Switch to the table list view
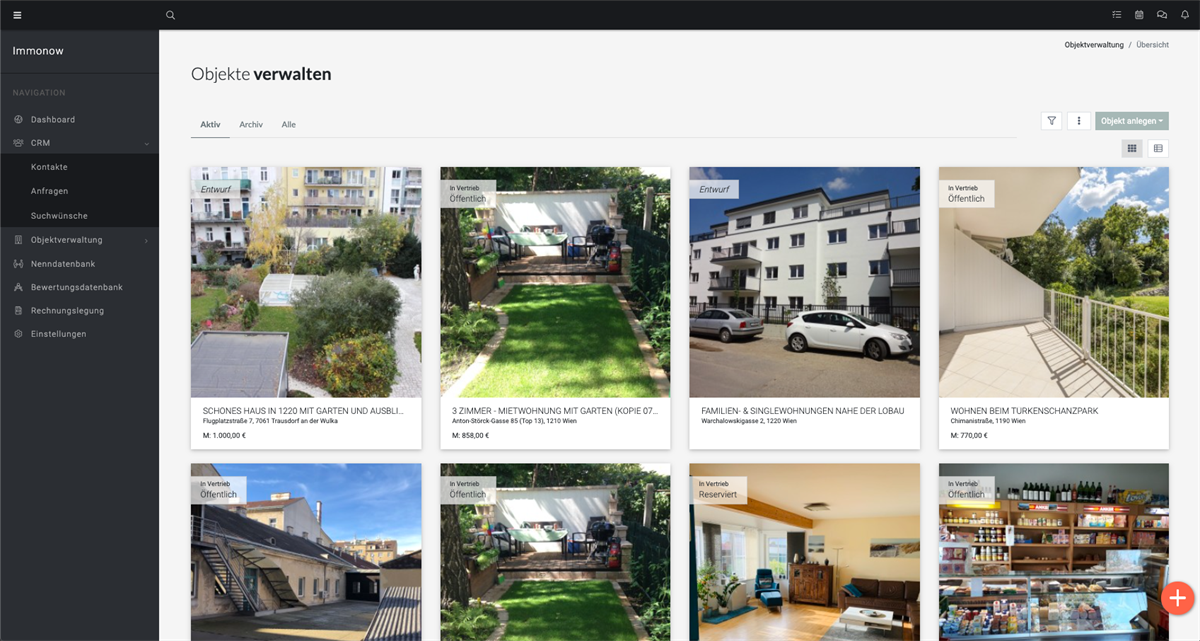1200x641 pixels. click(1158, 148)
